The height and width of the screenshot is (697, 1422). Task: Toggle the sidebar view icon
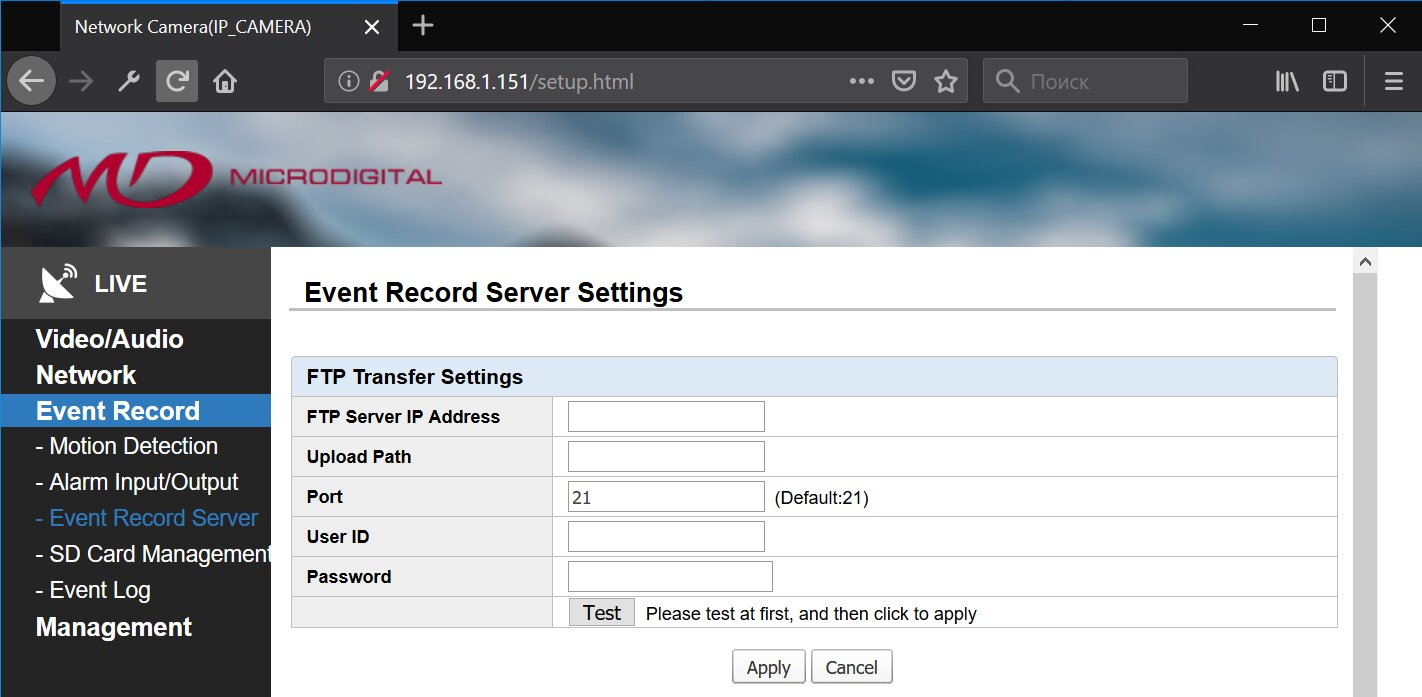(1335, 82)
